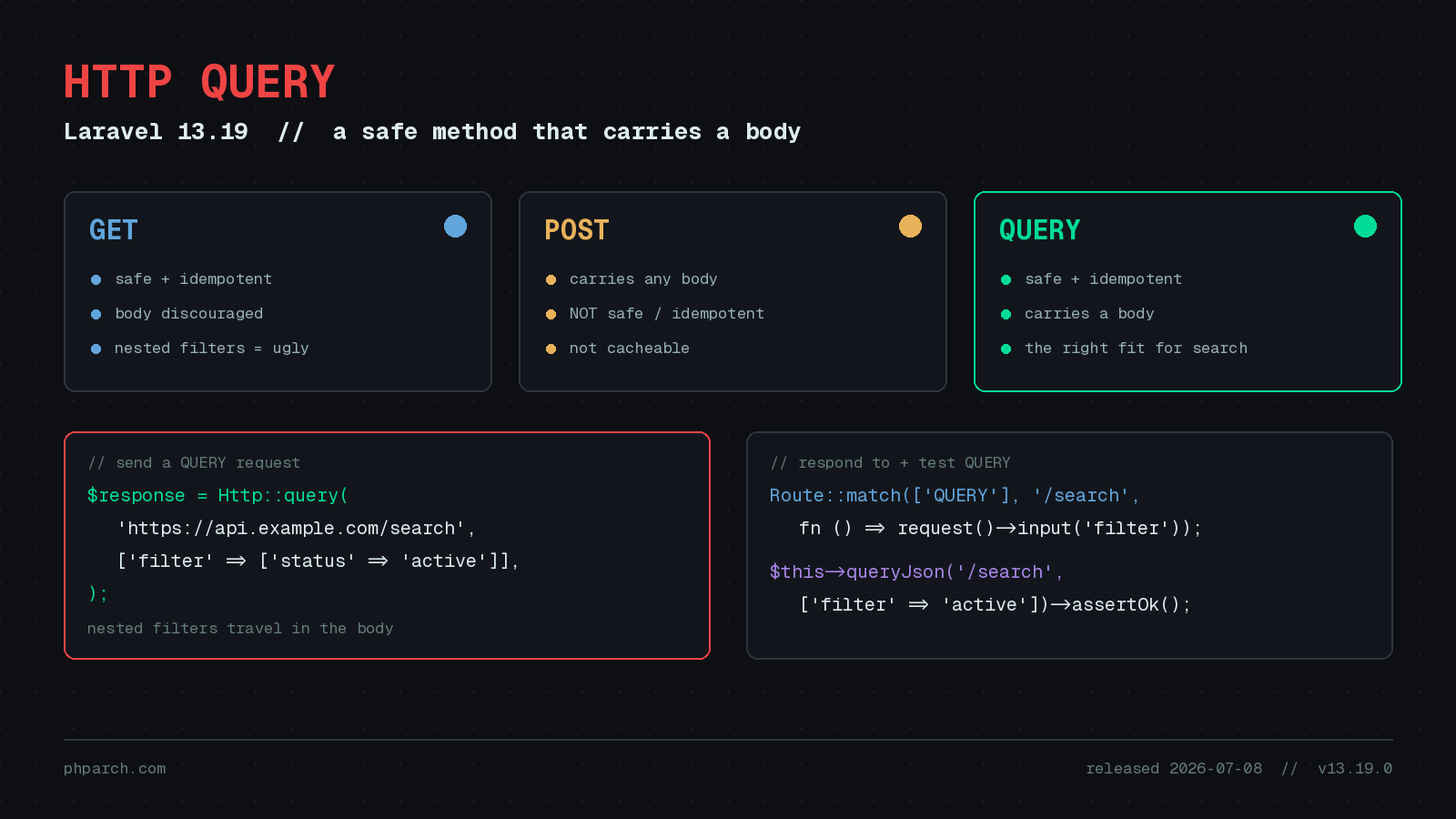Screen dimensions: 1456x819
Task: Click 'carries any body' bullet
Action: click(643, 279)
